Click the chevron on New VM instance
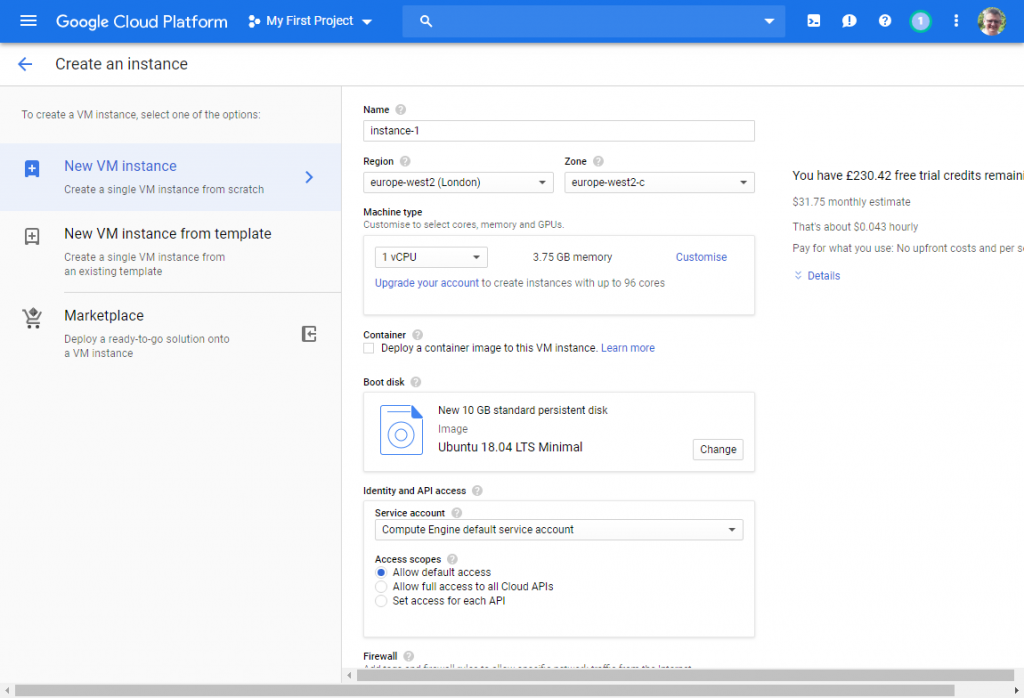Viewport: 1024px width, 698px height. 310,177
